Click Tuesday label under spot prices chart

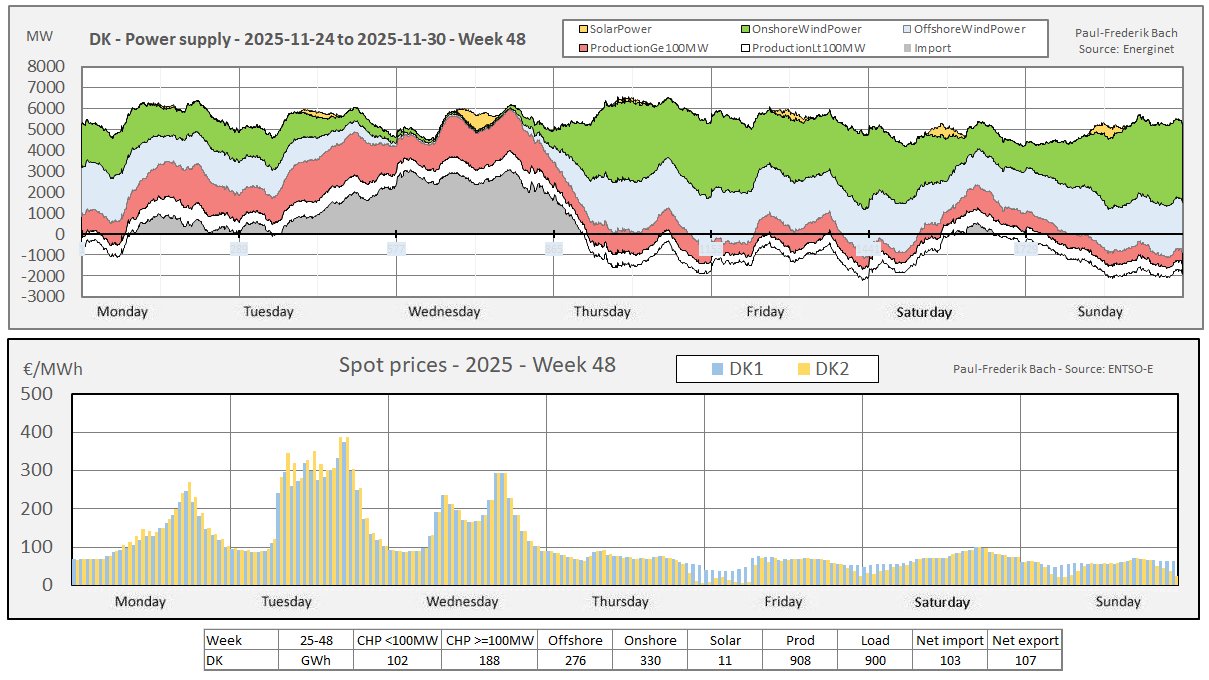[286, 602]
